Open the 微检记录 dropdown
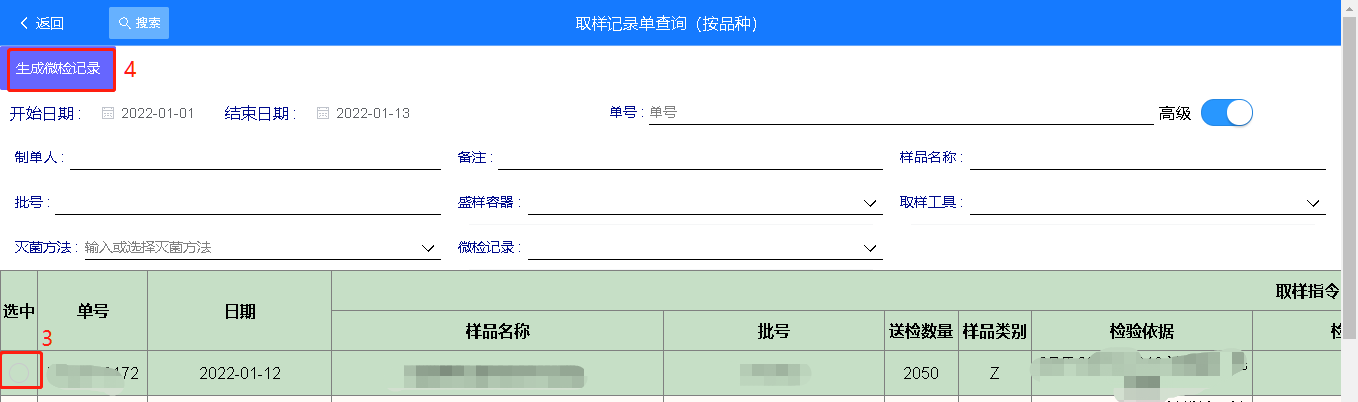The height and width of the screenshot is (402, 1358). click(x=869, y=248)
